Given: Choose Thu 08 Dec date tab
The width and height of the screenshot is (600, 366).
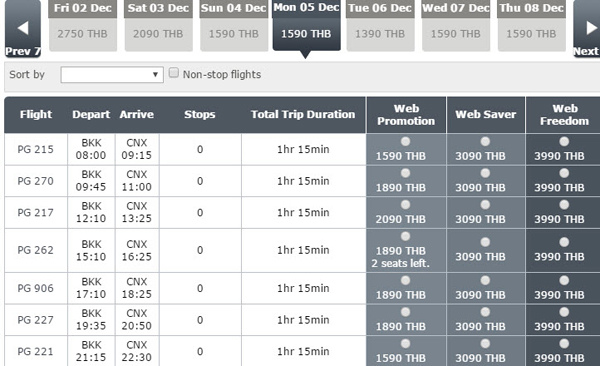Looking at the screenshot, I should [532, 26].
